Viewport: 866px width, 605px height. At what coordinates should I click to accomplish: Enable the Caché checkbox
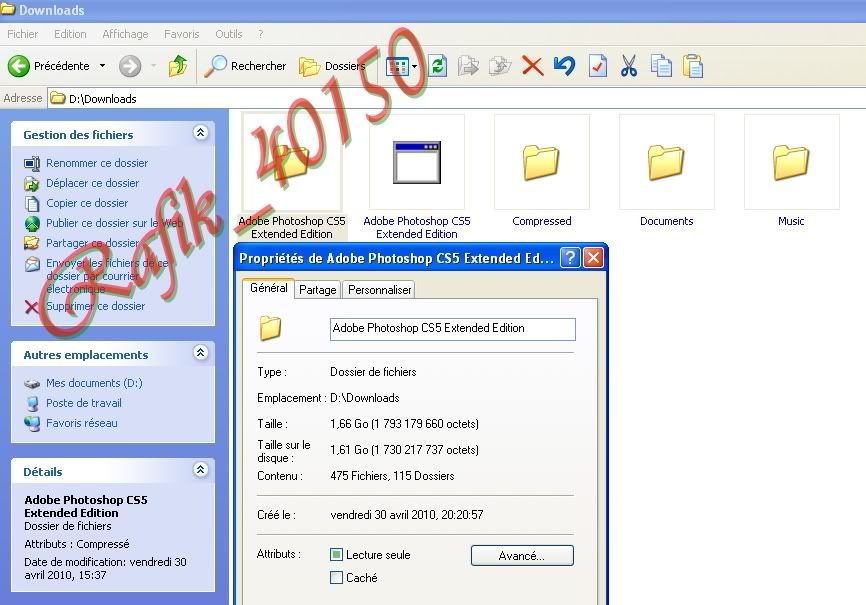pos(336,577)
